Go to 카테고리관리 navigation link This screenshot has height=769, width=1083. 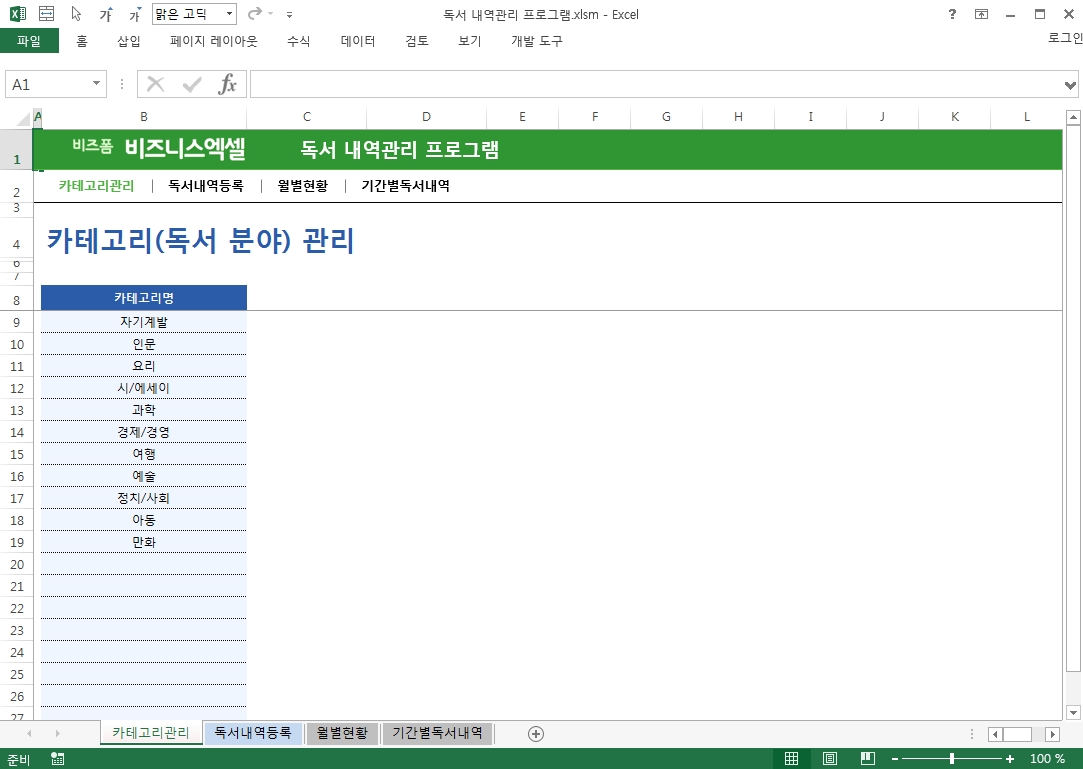pos(96,185)
